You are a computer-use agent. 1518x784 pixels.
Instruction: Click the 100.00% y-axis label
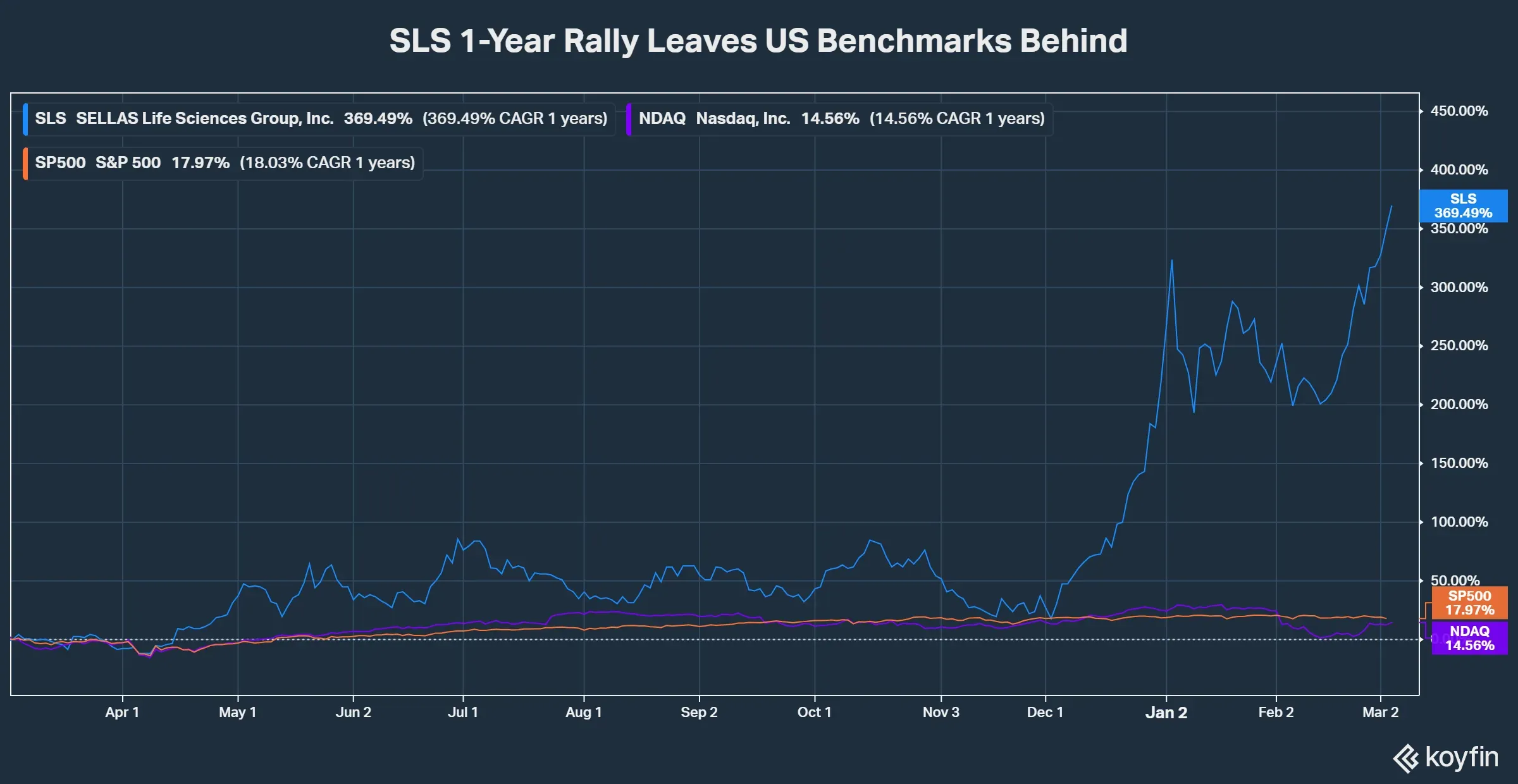(1459, 522)
